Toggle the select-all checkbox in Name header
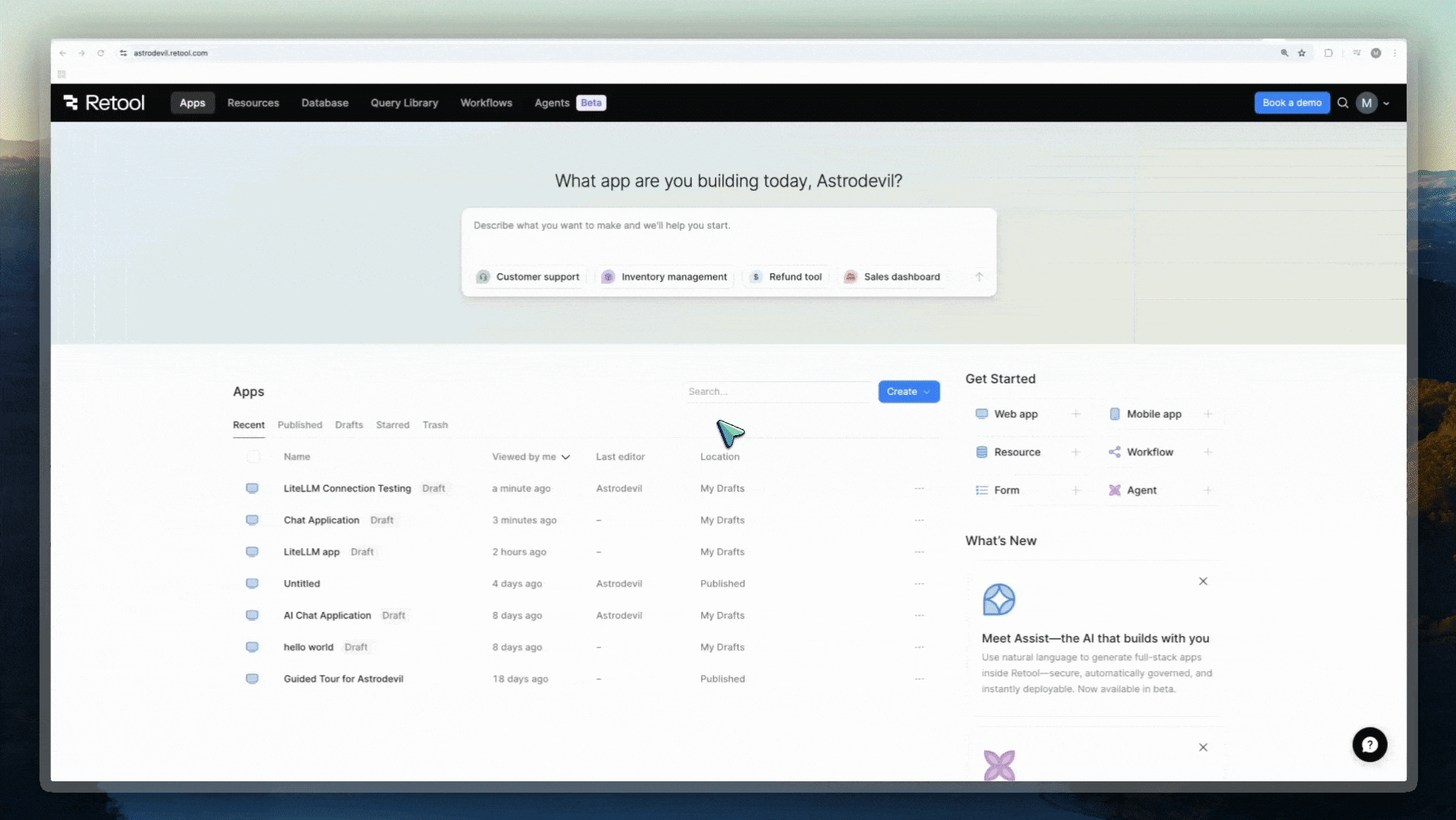1456x820 pixels. tap(254, 456)
